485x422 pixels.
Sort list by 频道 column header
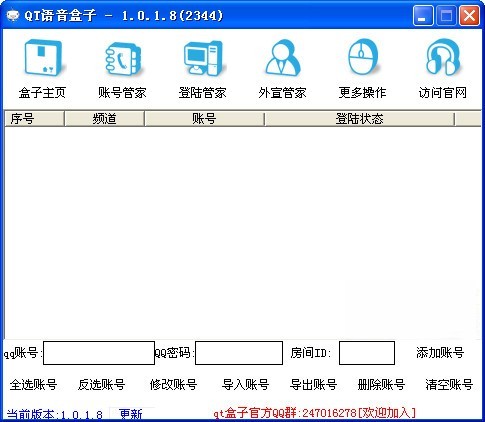104,119
